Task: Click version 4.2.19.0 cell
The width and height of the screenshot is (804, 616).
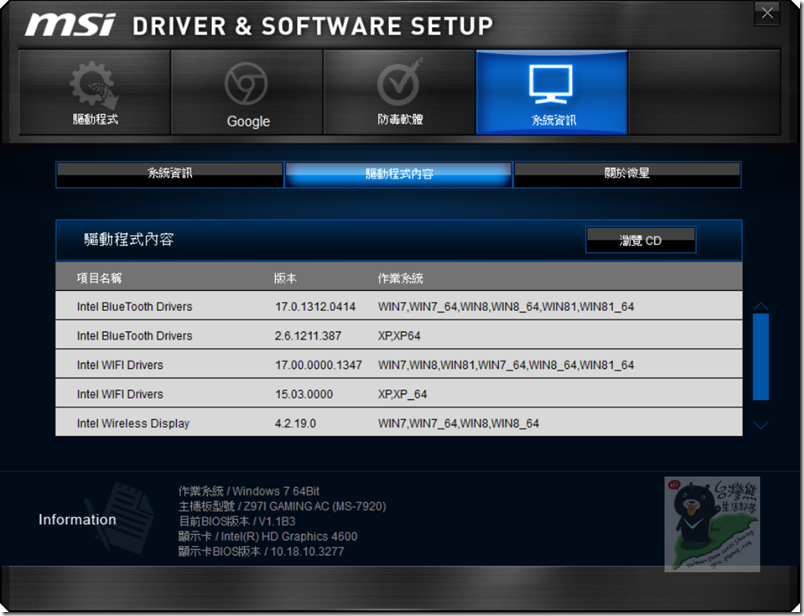Action: [295, 424]
